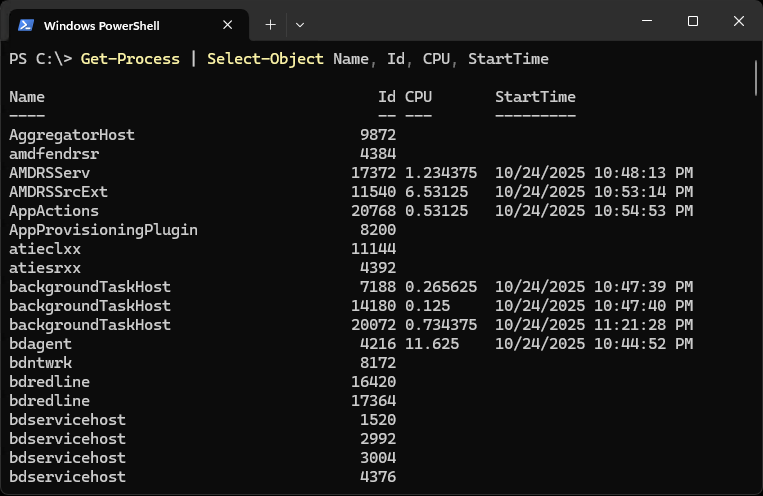Viewport: 763px width, 496px height.
Task: Click process Id 11144
Action: click(374, 249)
